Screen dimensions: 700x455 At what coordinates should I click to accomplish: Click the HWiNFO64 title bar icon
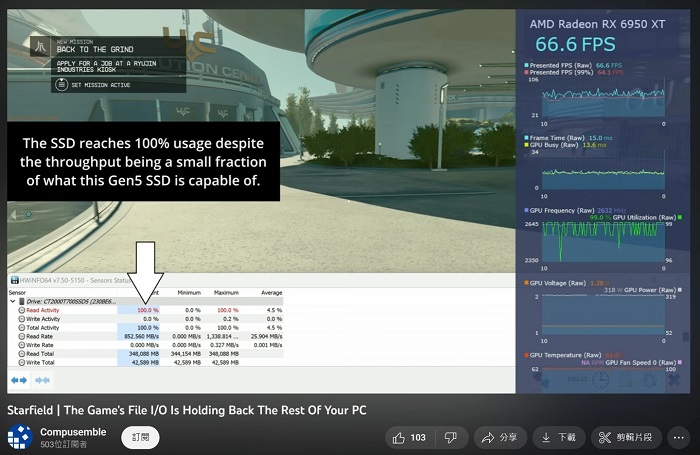pos(14,280)
